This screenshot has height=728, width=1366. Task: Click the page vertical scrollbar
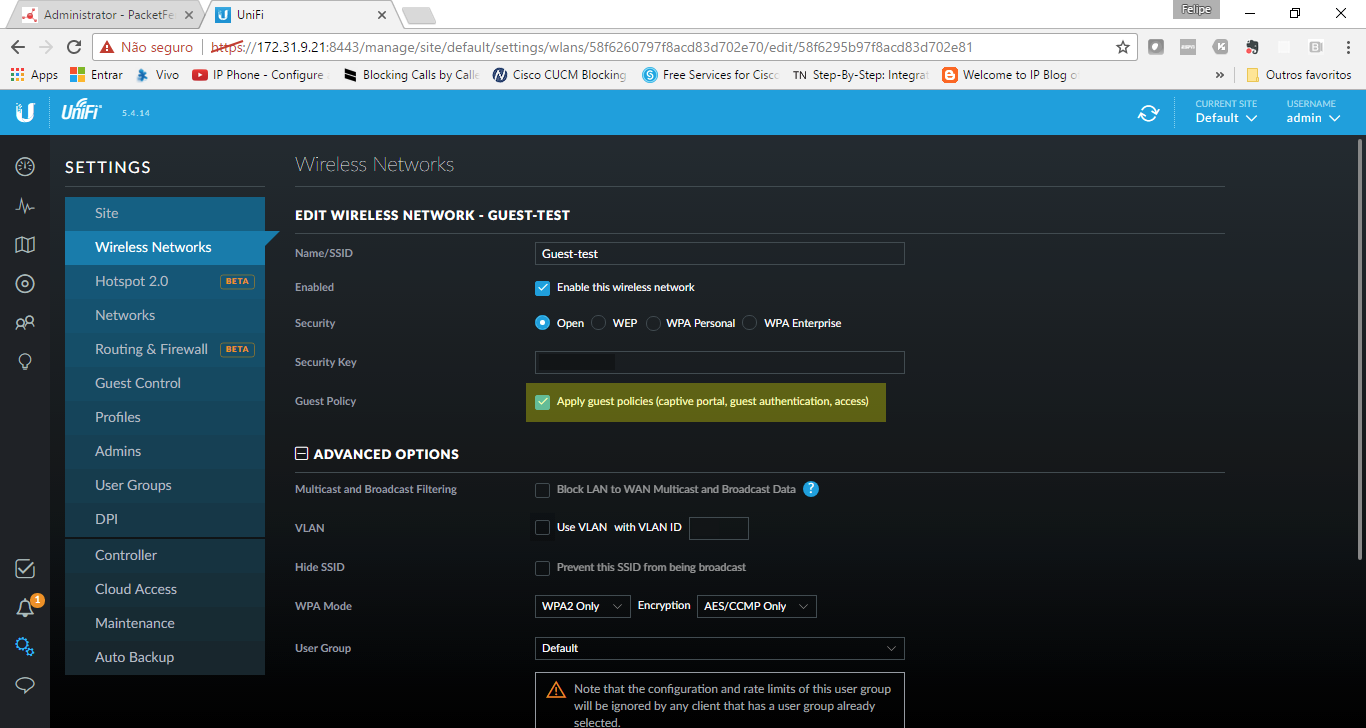(x=1361, y=350)
